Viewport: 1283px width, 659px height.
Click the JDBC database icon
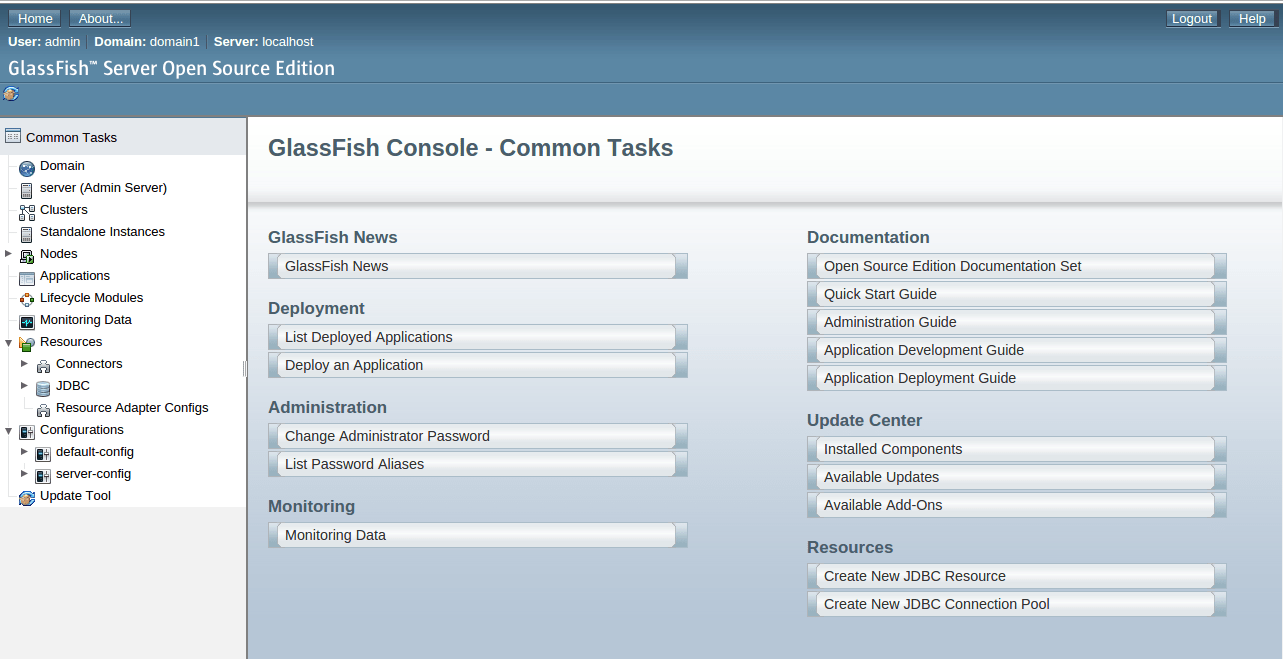pyautogui.click(x=43, y=388)
